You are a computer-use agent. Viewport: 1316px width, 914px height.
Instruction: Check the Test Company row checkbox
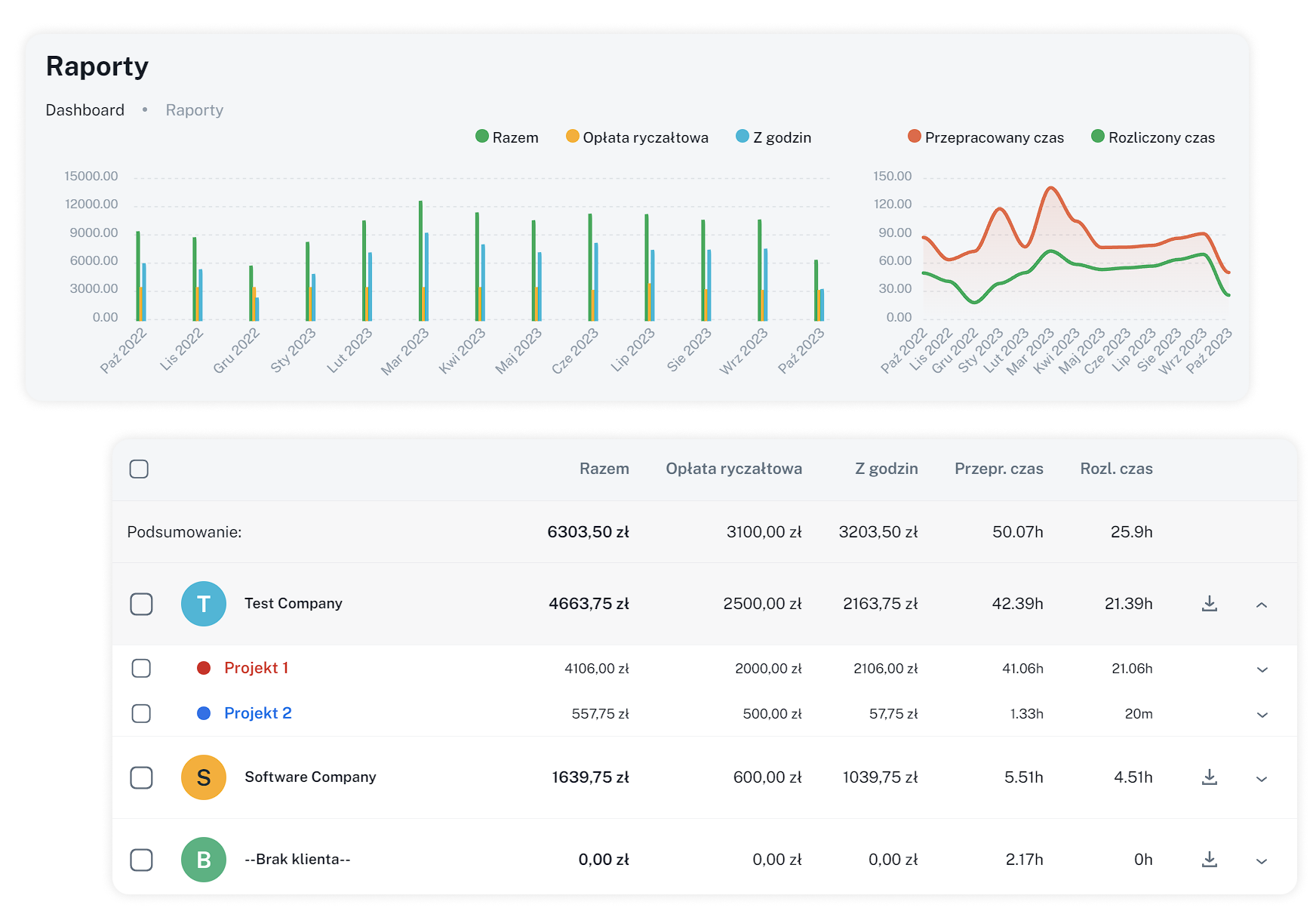coord(141,604)
